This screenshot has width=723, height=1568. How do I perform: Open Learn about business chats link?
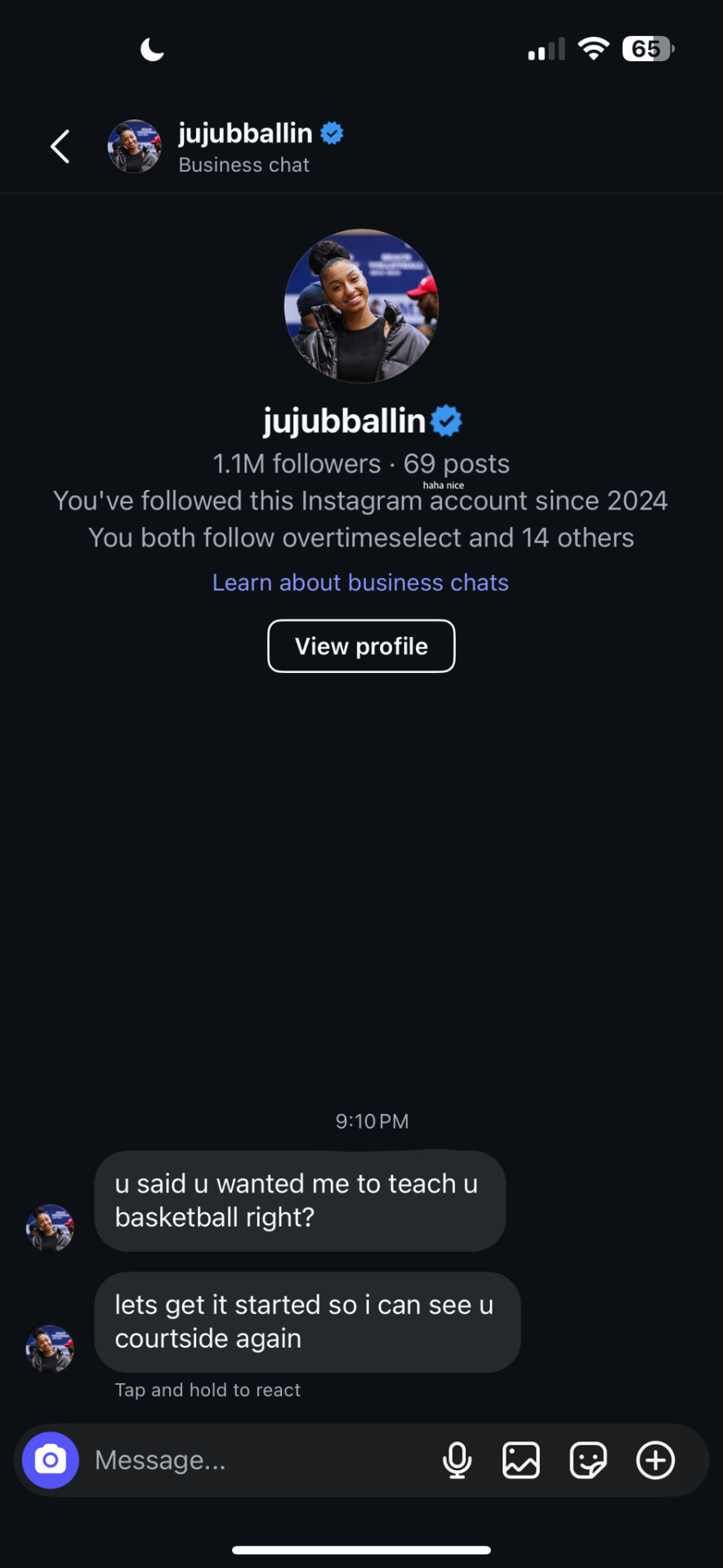(360, 582)
